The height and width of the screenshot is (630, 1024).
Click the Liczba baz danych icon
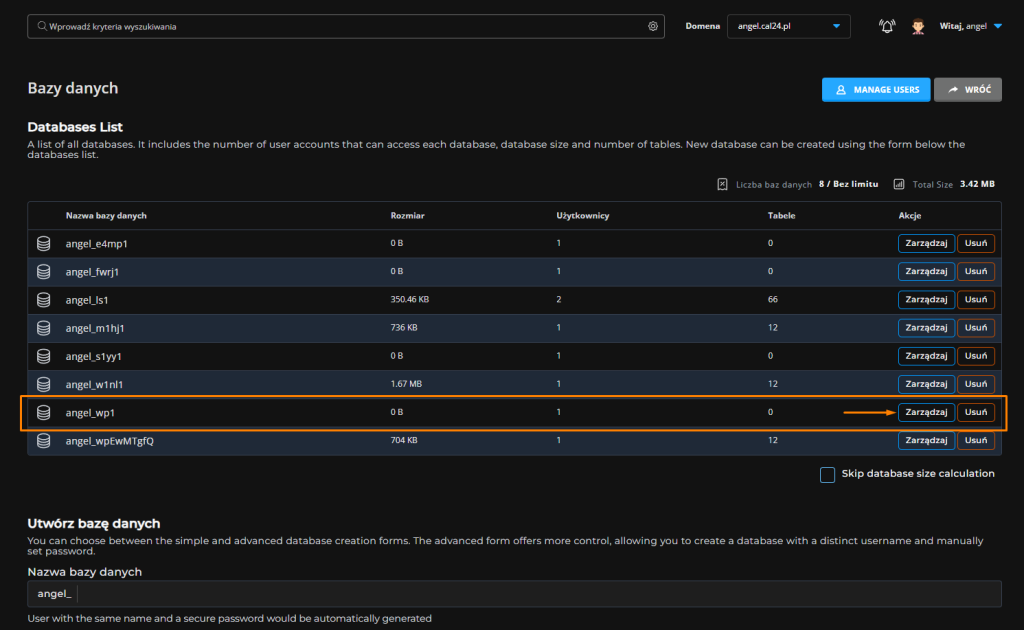(723, 184)
